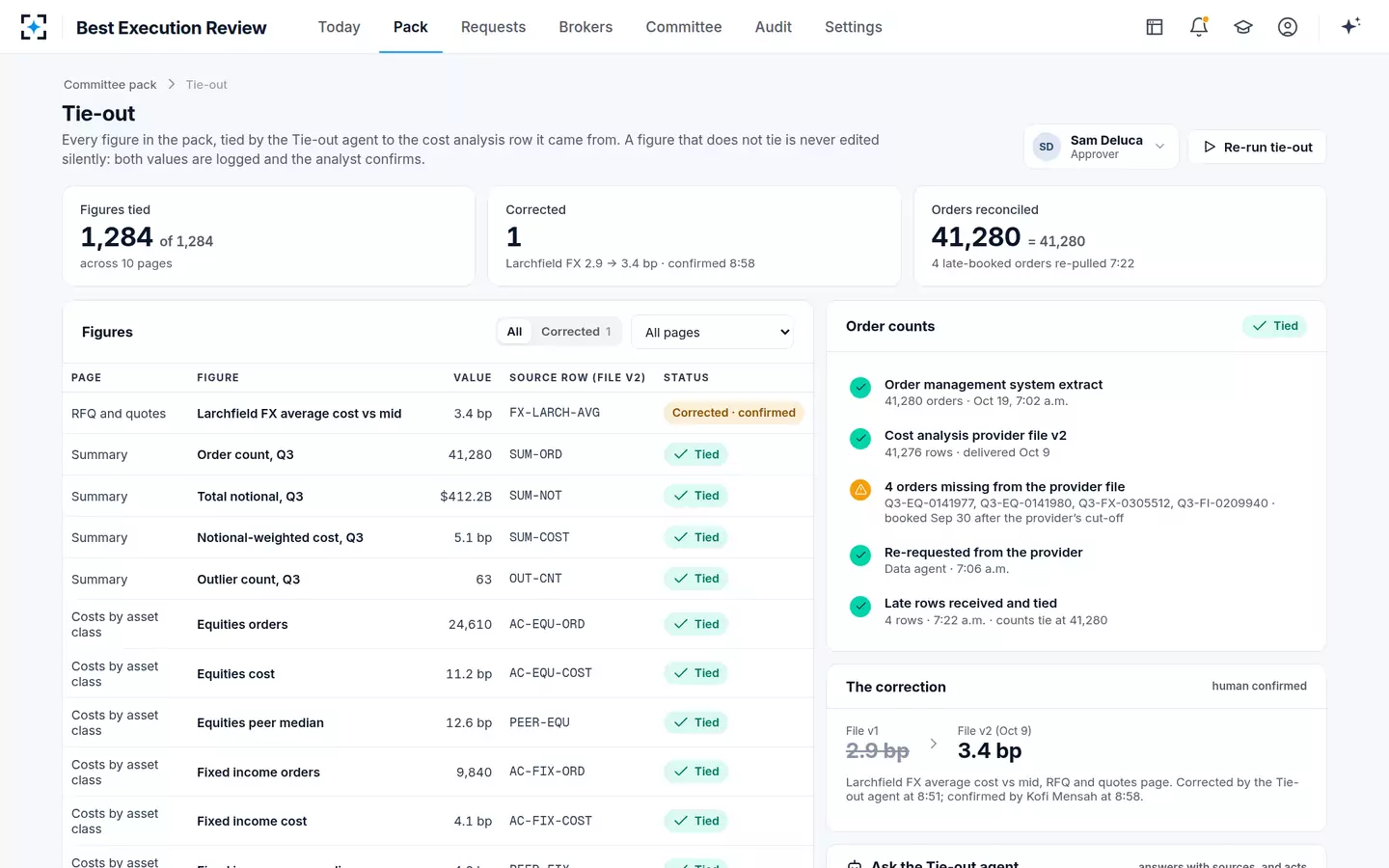
Task: Follow the Committee pack breadcrumb link
Action: click(x=110, y=85)
